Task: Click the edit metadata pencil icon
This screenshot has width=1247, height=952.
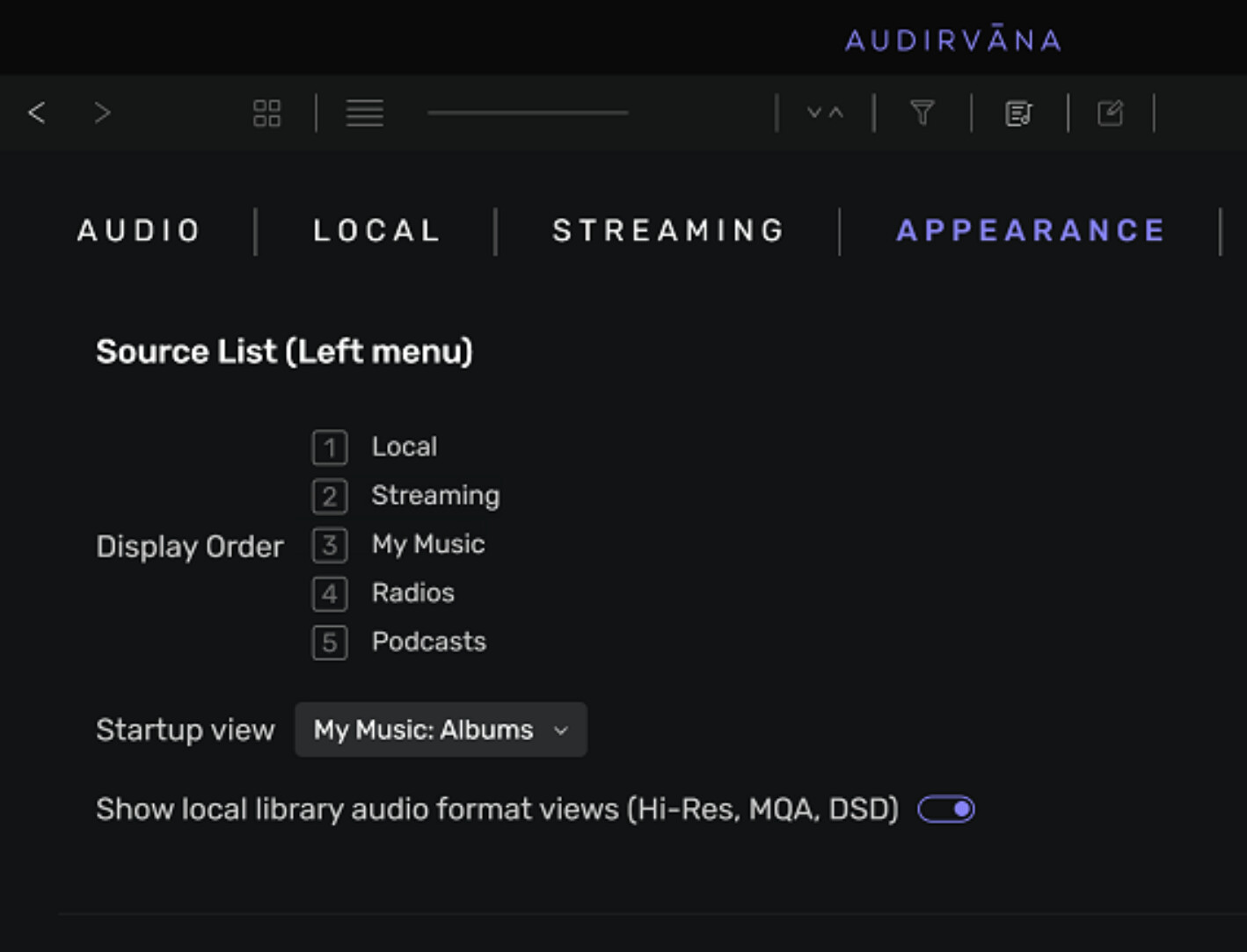Action: pos(1111,113)
